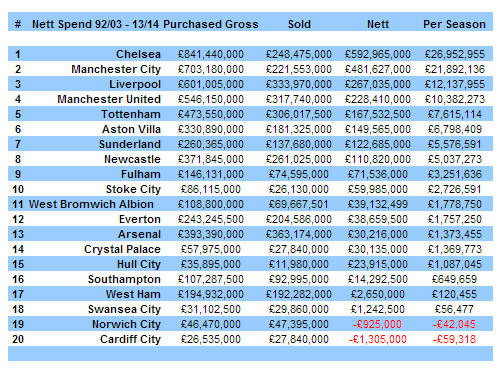This screenshot has height=370, width=501.
Task: Select Newcastle's purchased gross £371,845,000
Action: [211, 159]
